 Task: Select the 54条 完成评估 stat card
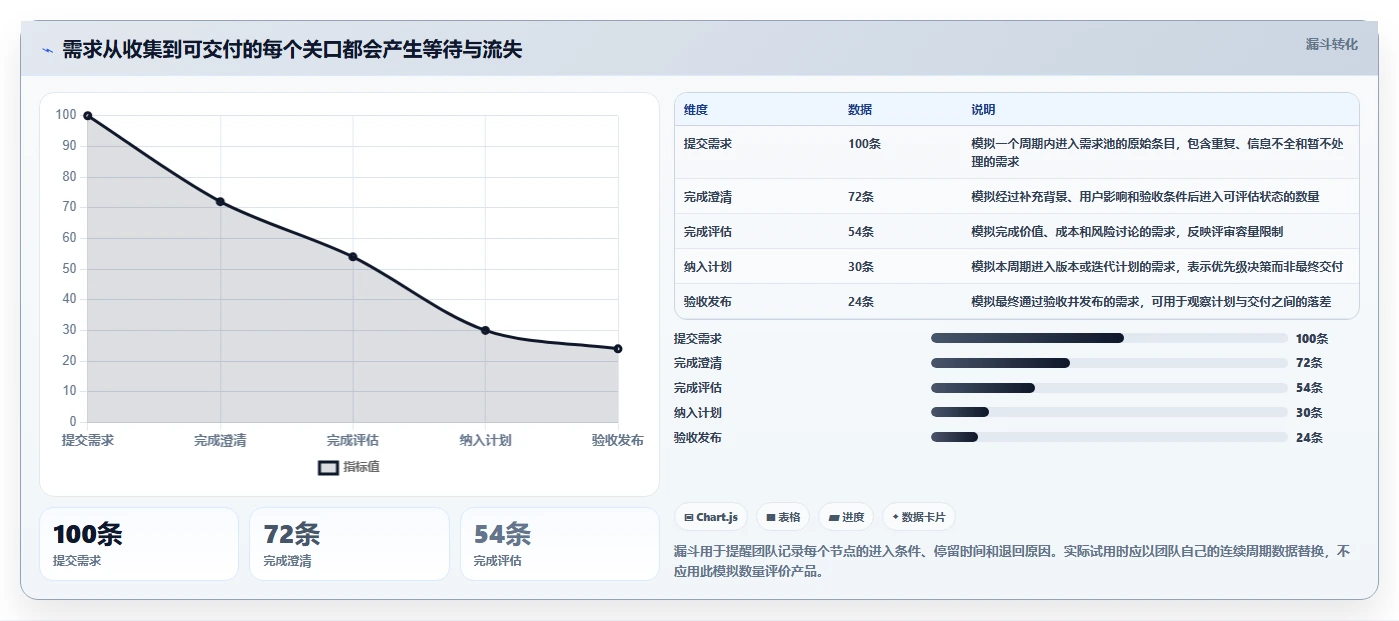[x=560, y=544]
